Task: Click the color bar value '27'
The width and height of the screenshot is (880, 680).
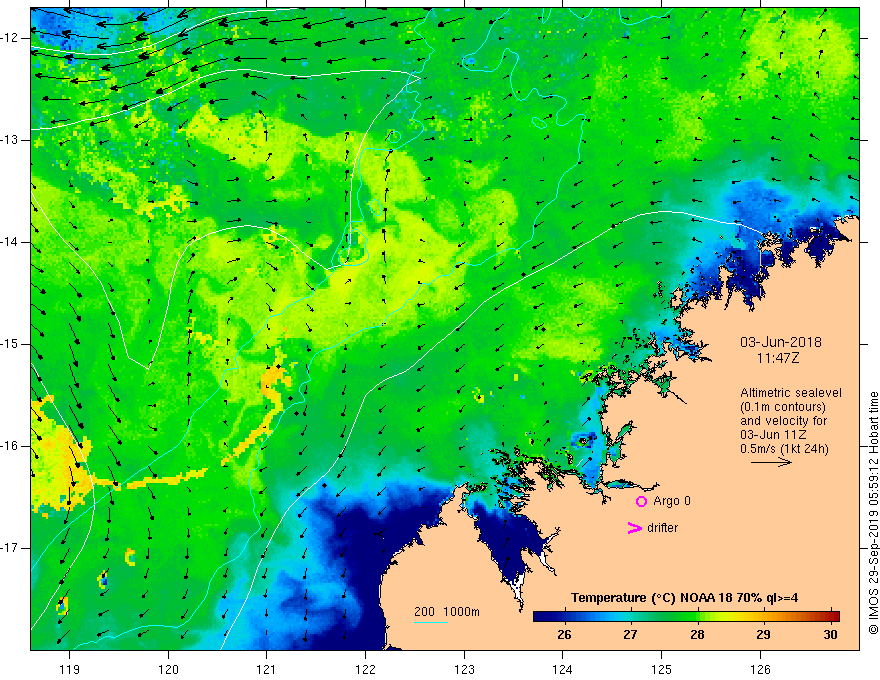Action: [630, 635]
